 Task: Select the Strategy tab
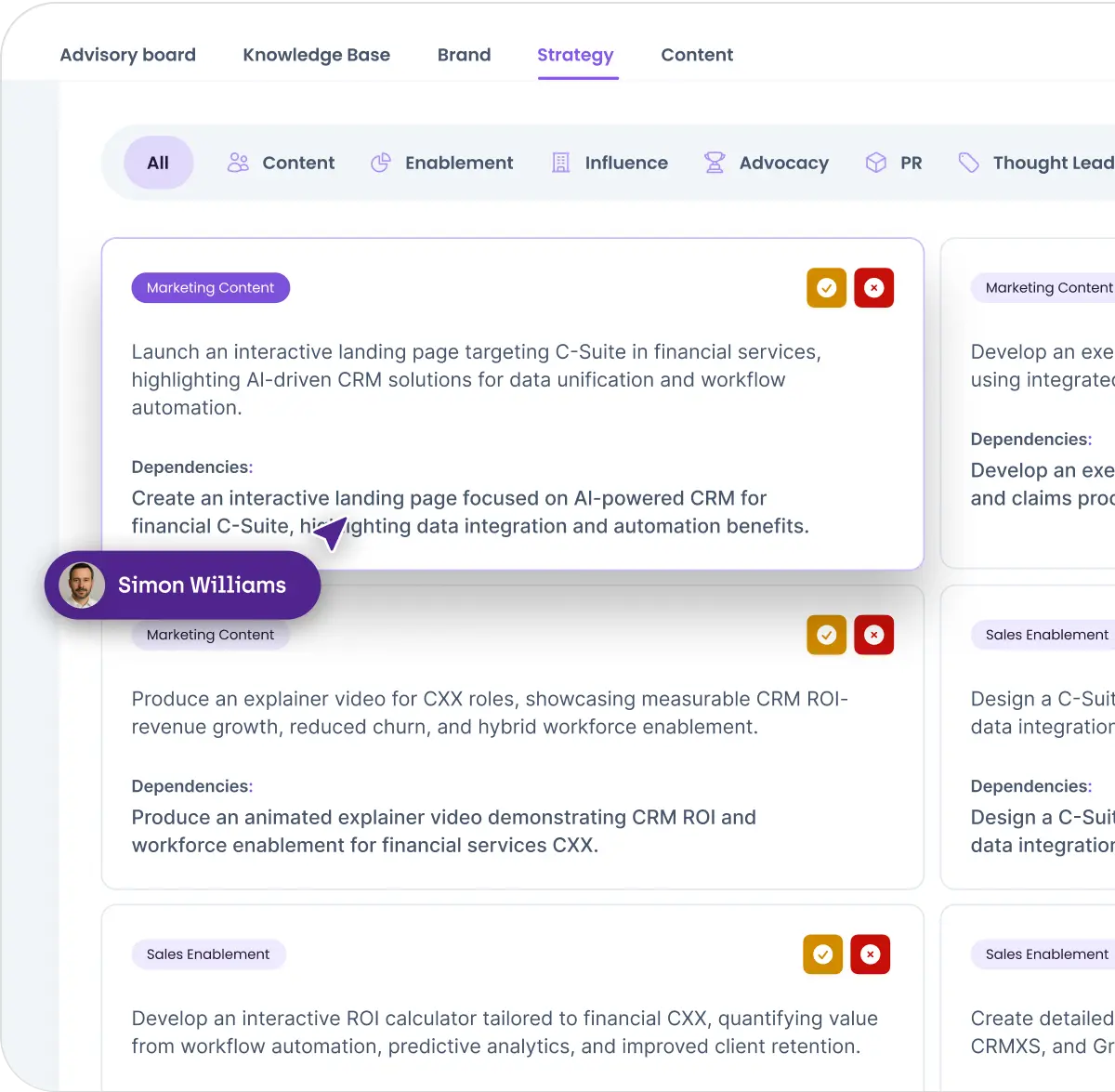[x=575, y=55]
